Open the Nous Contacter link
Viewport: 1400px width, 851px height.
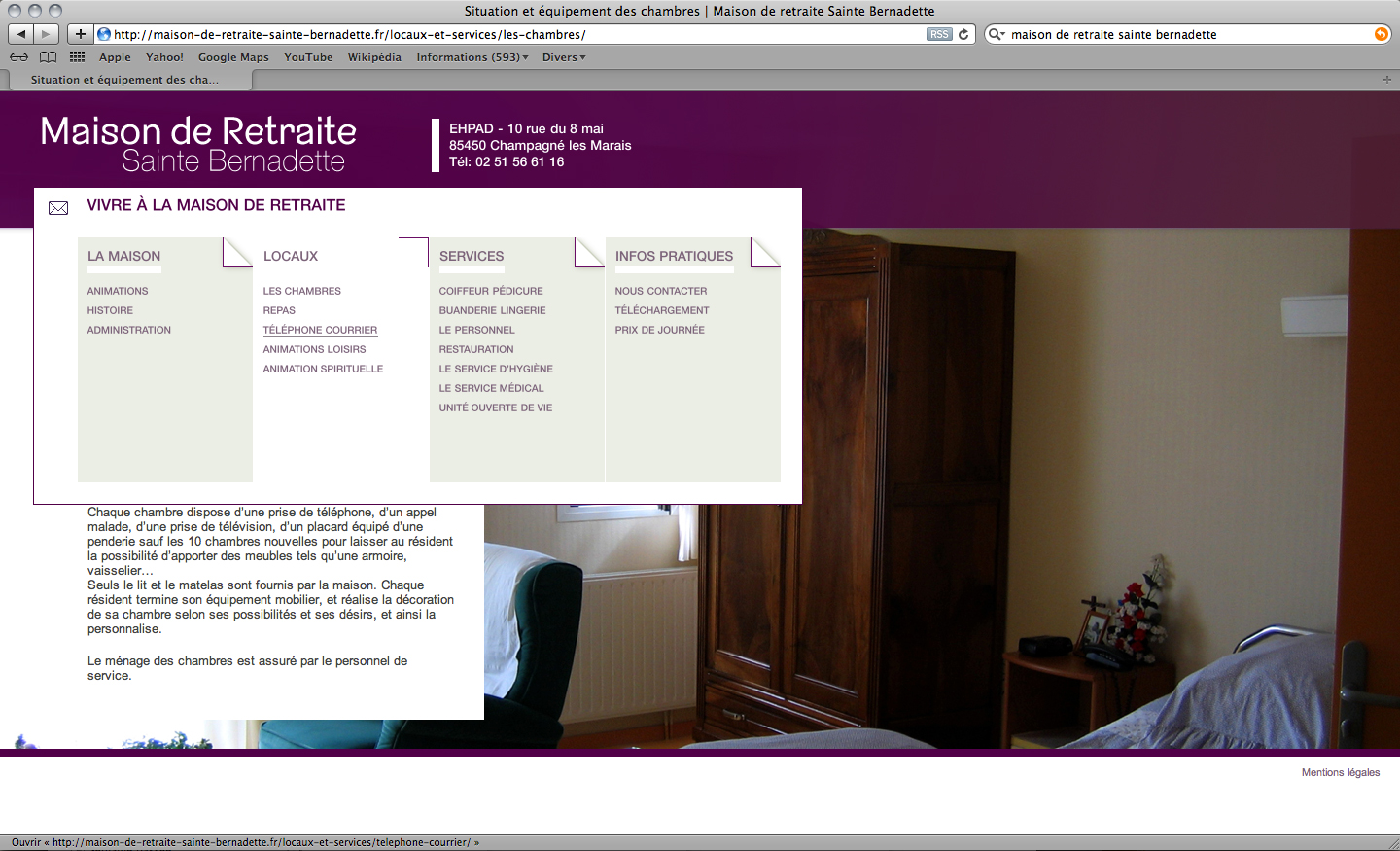coord(660,291)
